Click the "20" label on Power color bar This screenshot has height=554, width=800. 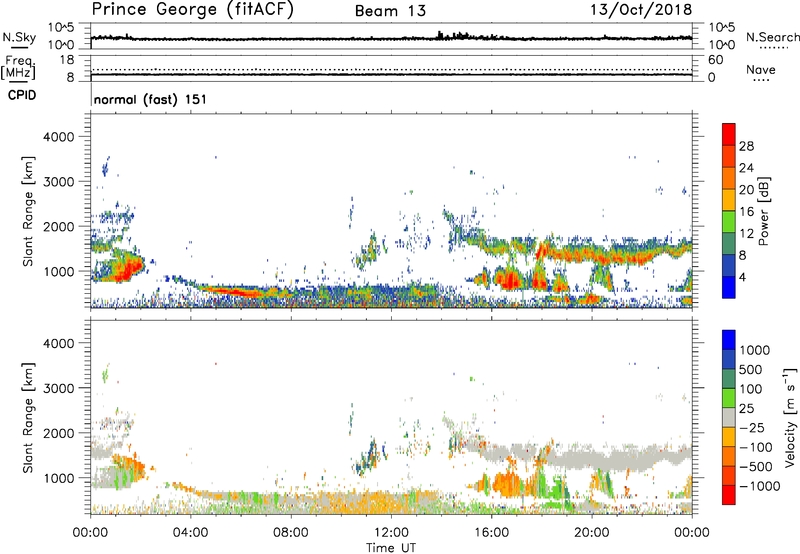[746, 190]
